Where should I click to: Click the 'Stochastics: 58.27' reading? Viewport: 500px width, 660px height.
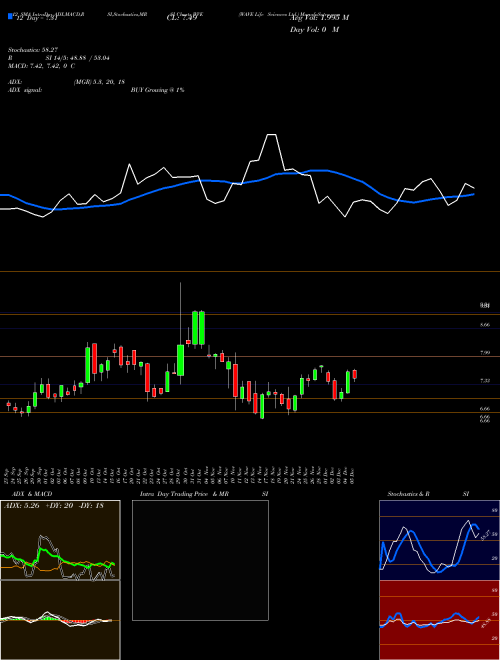point(31,49)
